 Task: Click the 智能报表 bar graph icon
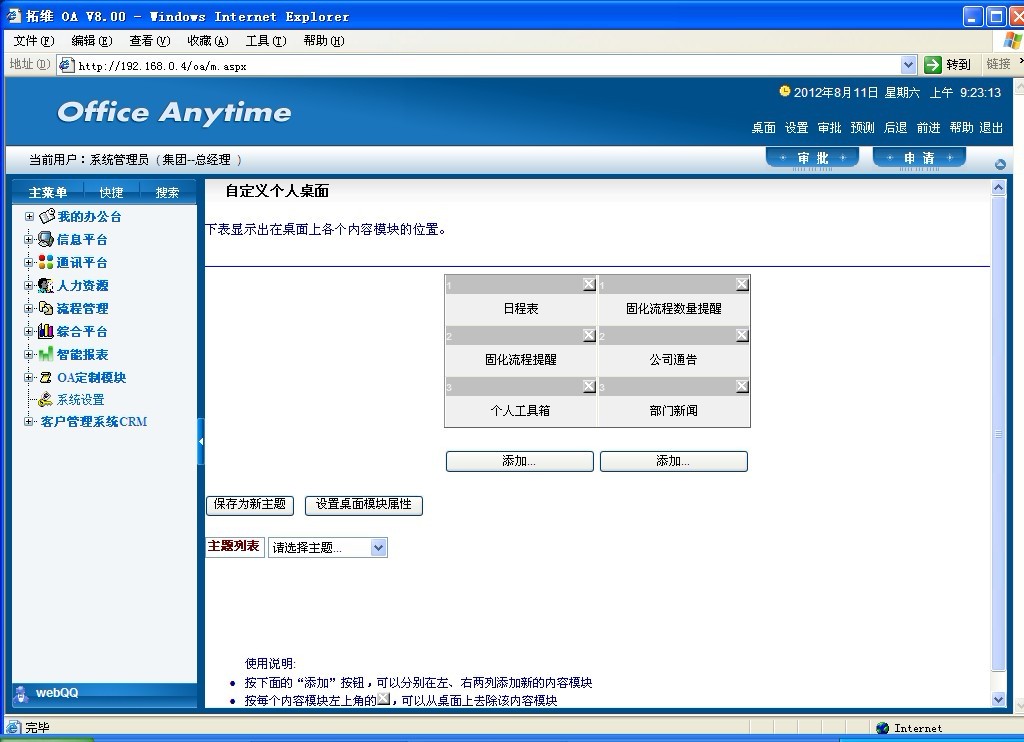(46, 354)
